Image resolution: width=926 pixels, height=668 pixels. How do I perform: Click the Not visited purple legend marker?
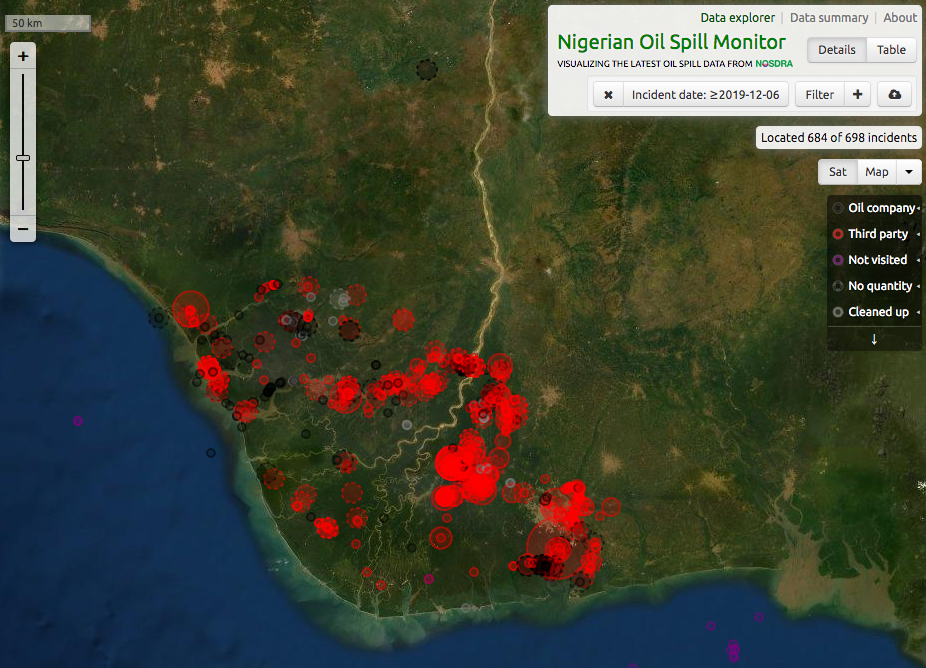click(838, 260)
